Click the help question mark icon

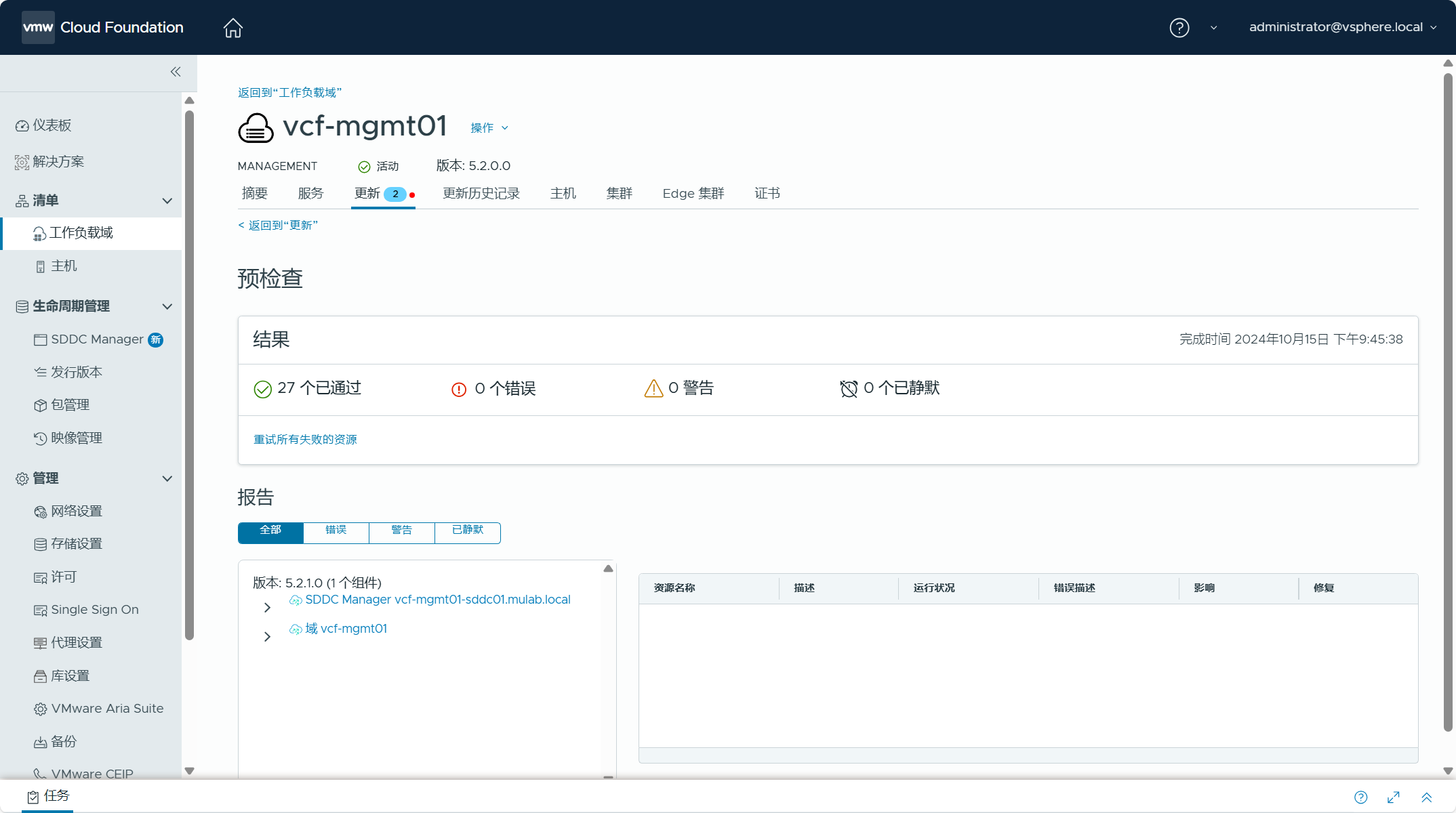1179,27
